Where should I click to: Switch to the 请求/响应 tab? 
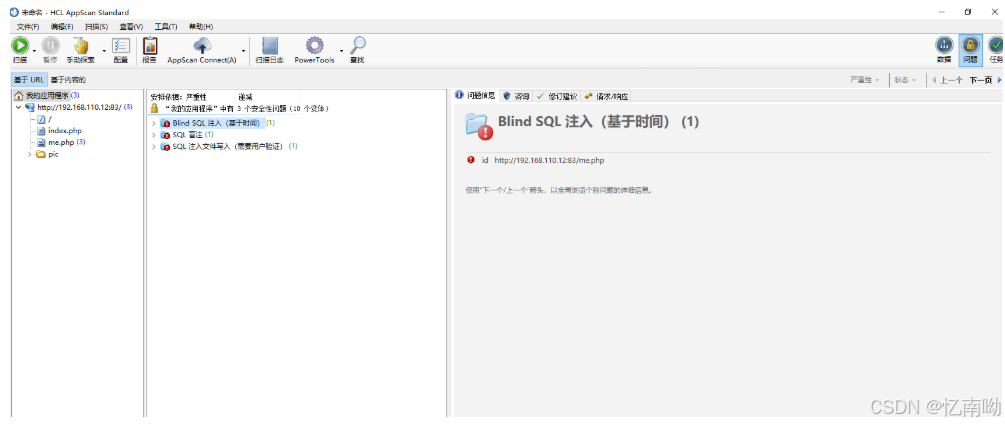pos(606,96)
